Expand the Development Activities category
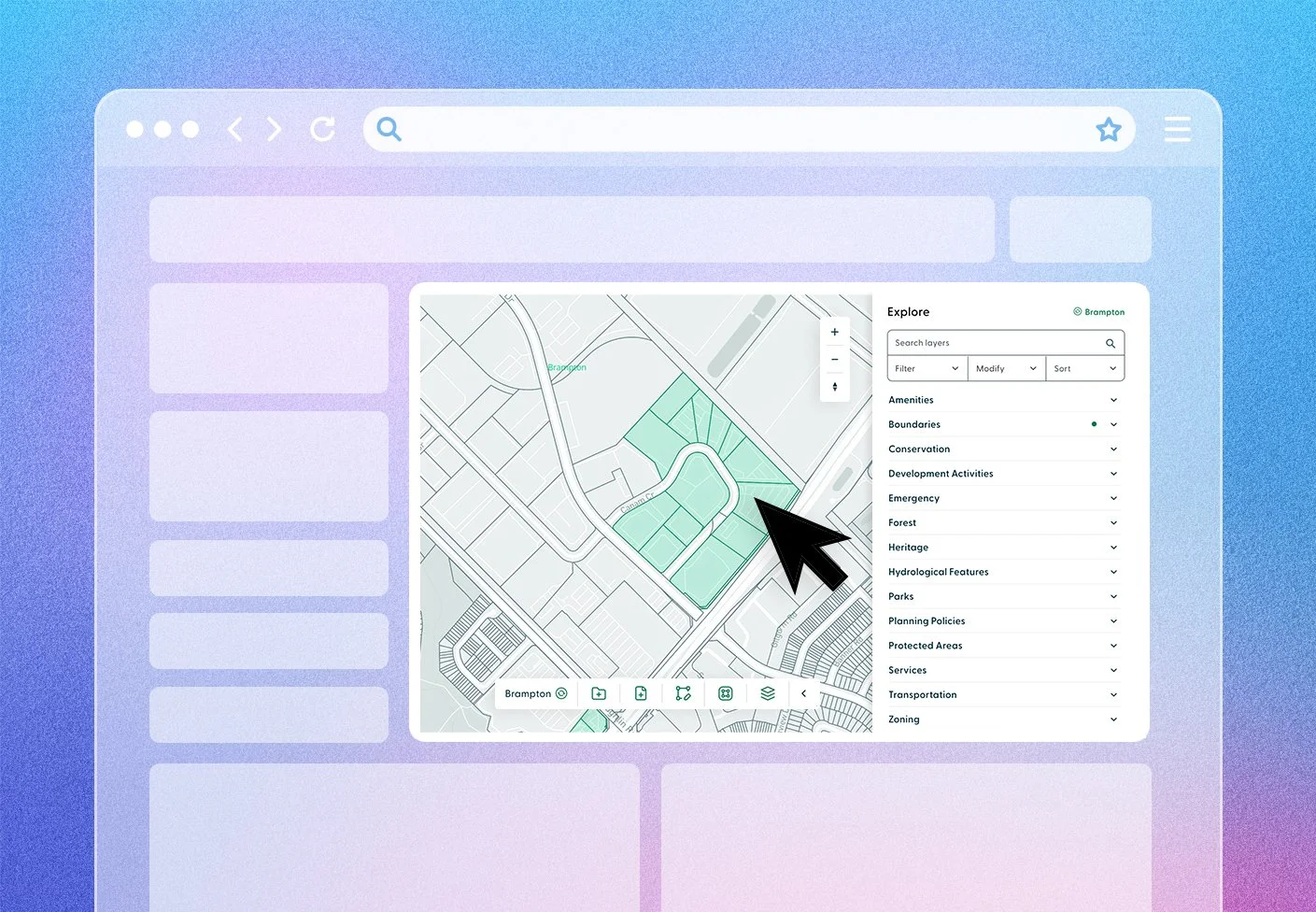 [x=1004, y=474]
